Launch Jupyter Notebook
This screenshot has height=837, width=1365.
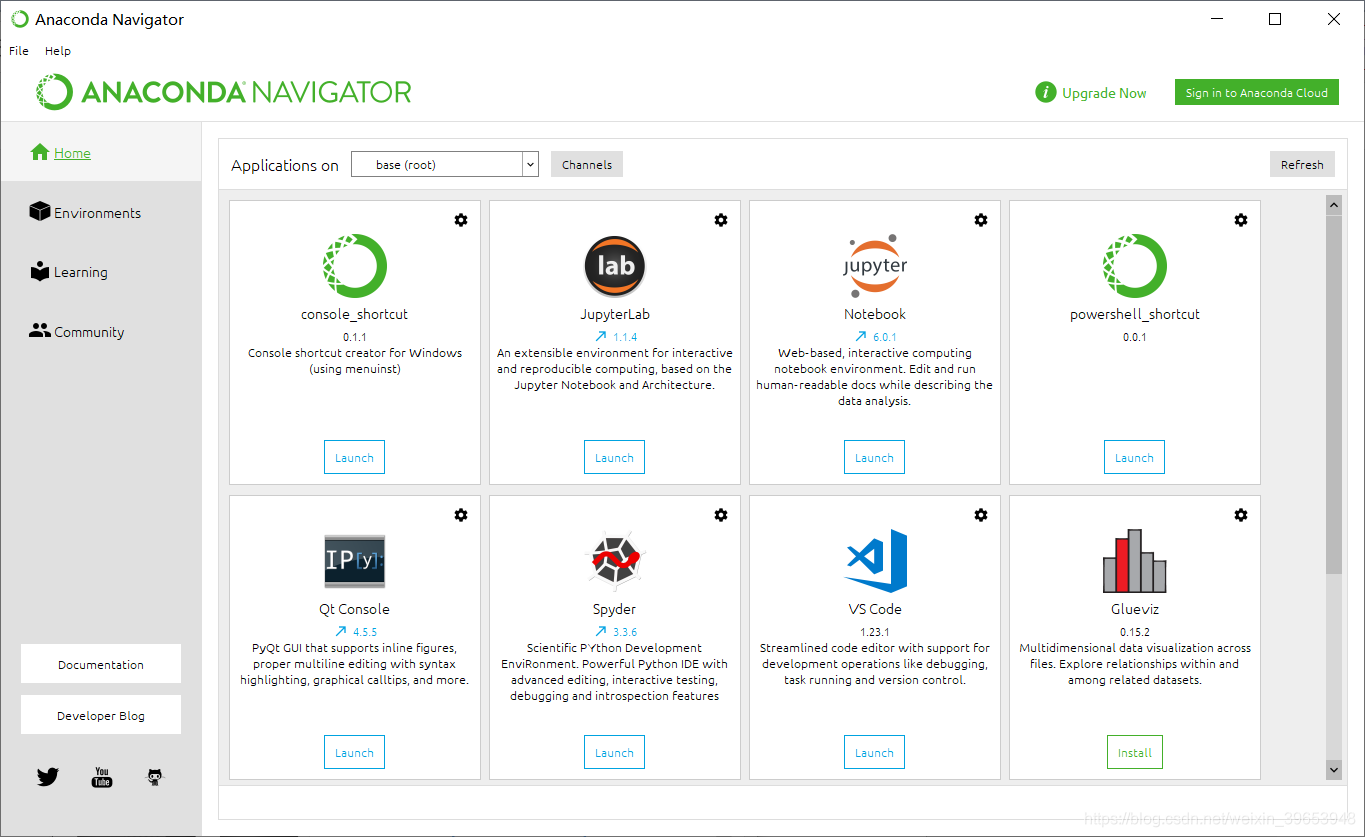click(x=875, y=457)
